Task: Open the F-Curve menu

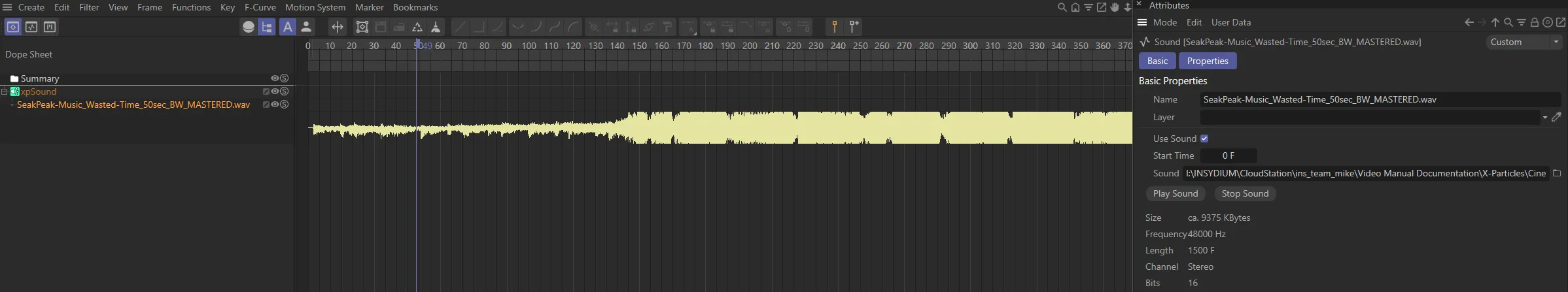Action: (260, 7)
